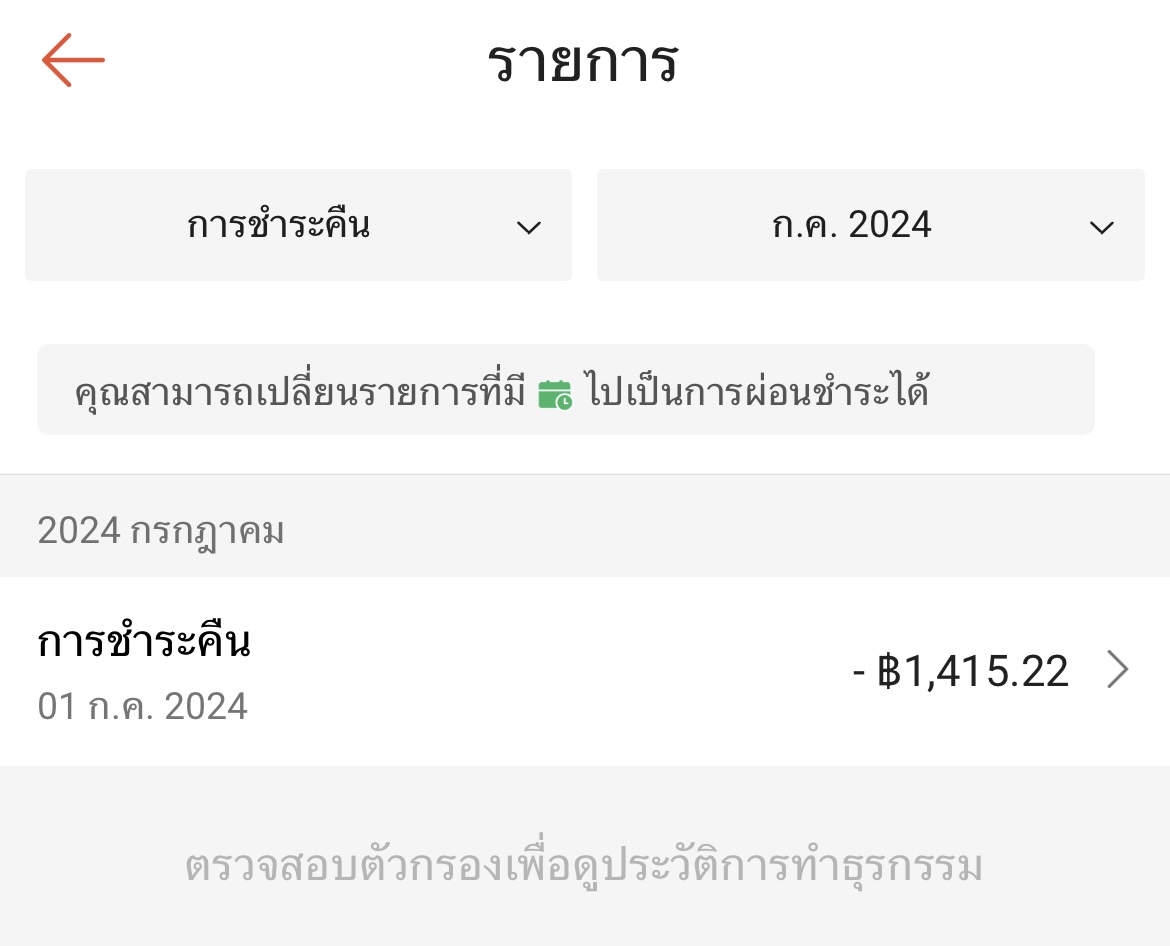Click the chevron in การชำระคืน filter
The width and height of the screenshot is (1170, 946).
point(529,227)
